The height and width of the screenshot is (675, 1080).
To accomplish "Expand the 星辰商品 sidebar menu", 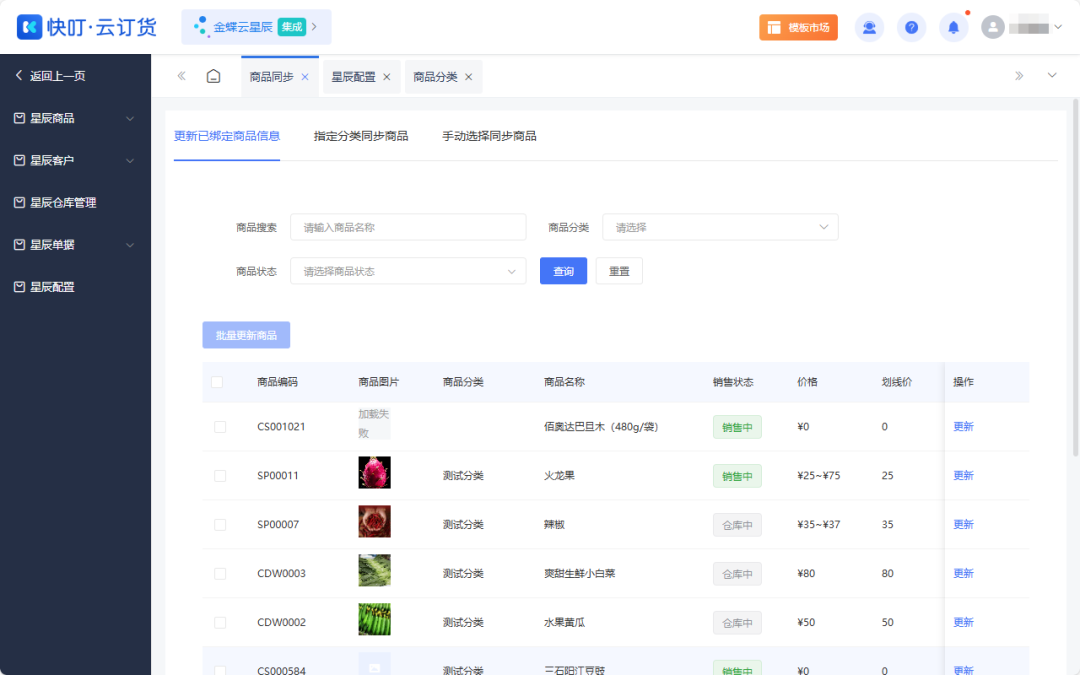I will (75, 118).
